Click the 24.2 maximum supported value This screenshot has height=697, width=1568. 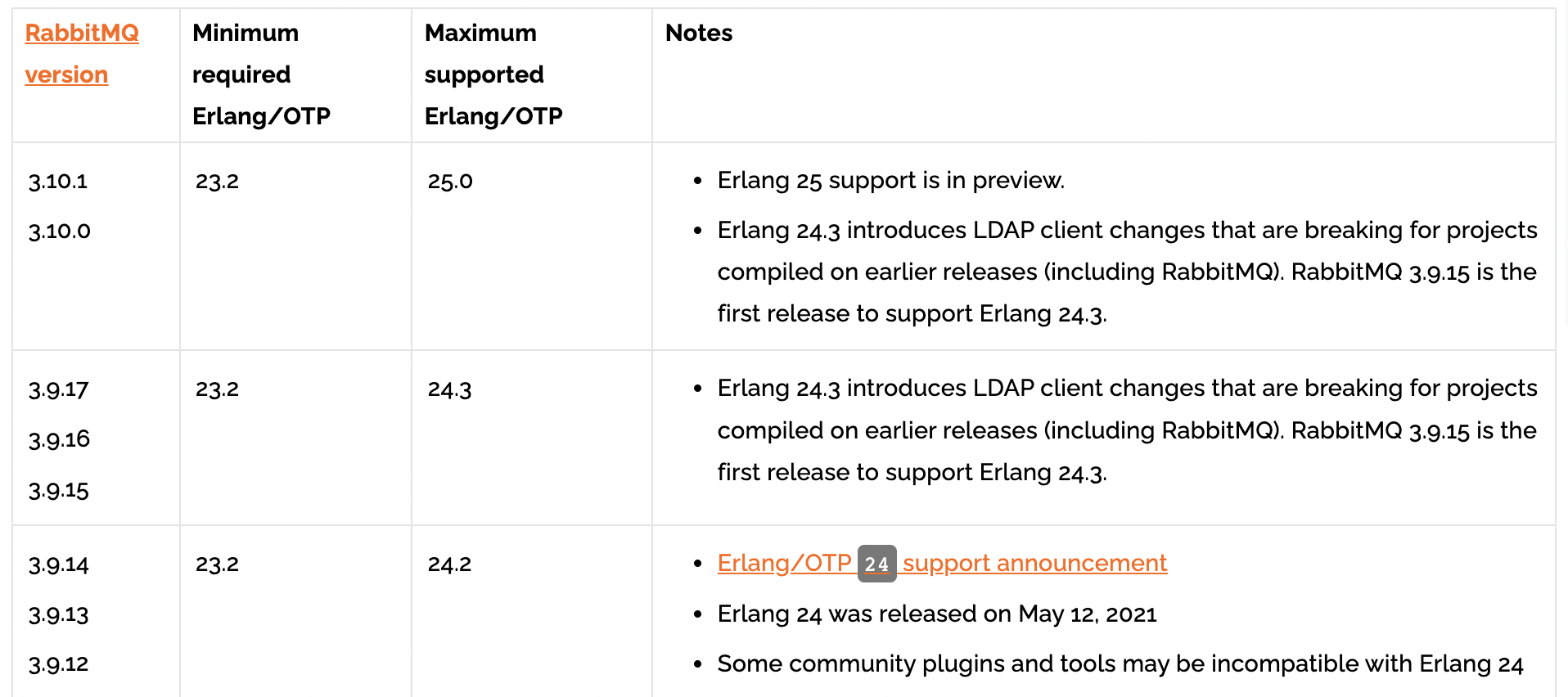click(x=450, y=564)
